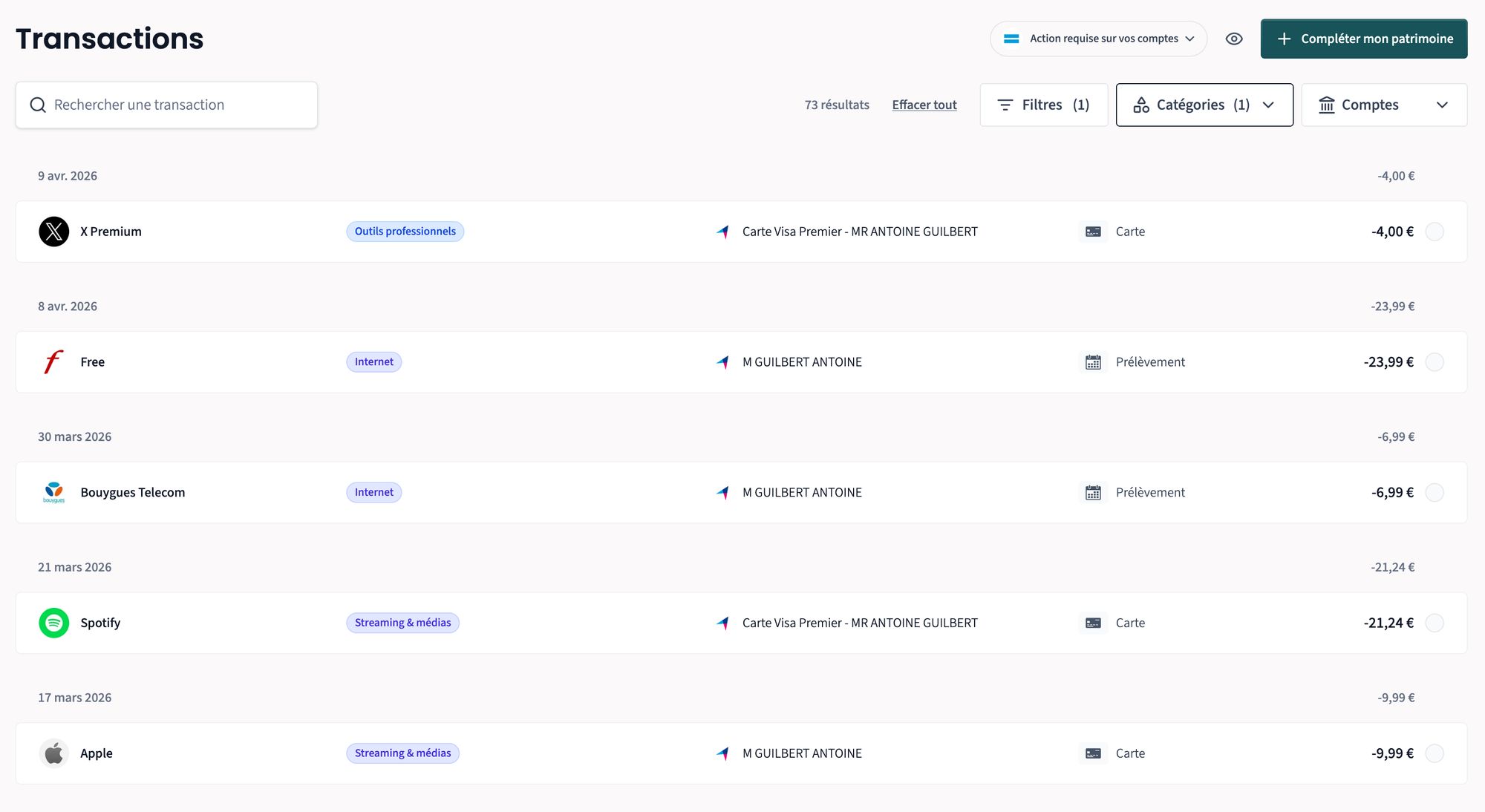Click bank logo beside Spotify's Visa account
Screen dimensions: 1485x812
pos(722,623)
